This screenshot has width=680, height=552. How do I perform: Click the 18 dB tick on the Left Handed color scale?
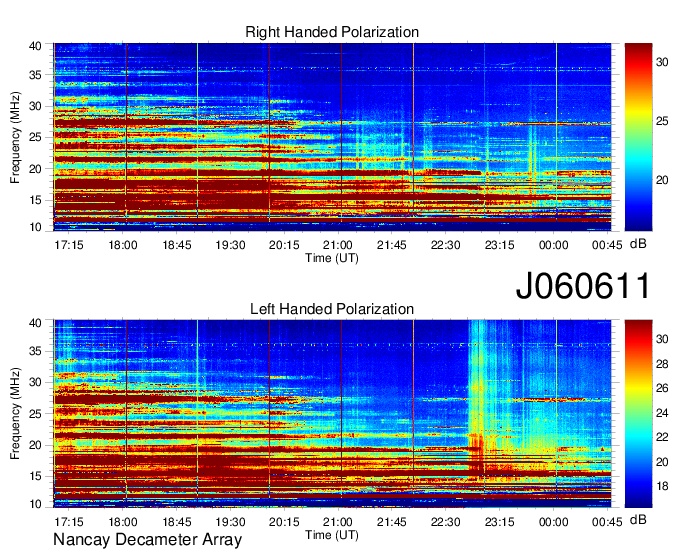(x=662, y=486)
